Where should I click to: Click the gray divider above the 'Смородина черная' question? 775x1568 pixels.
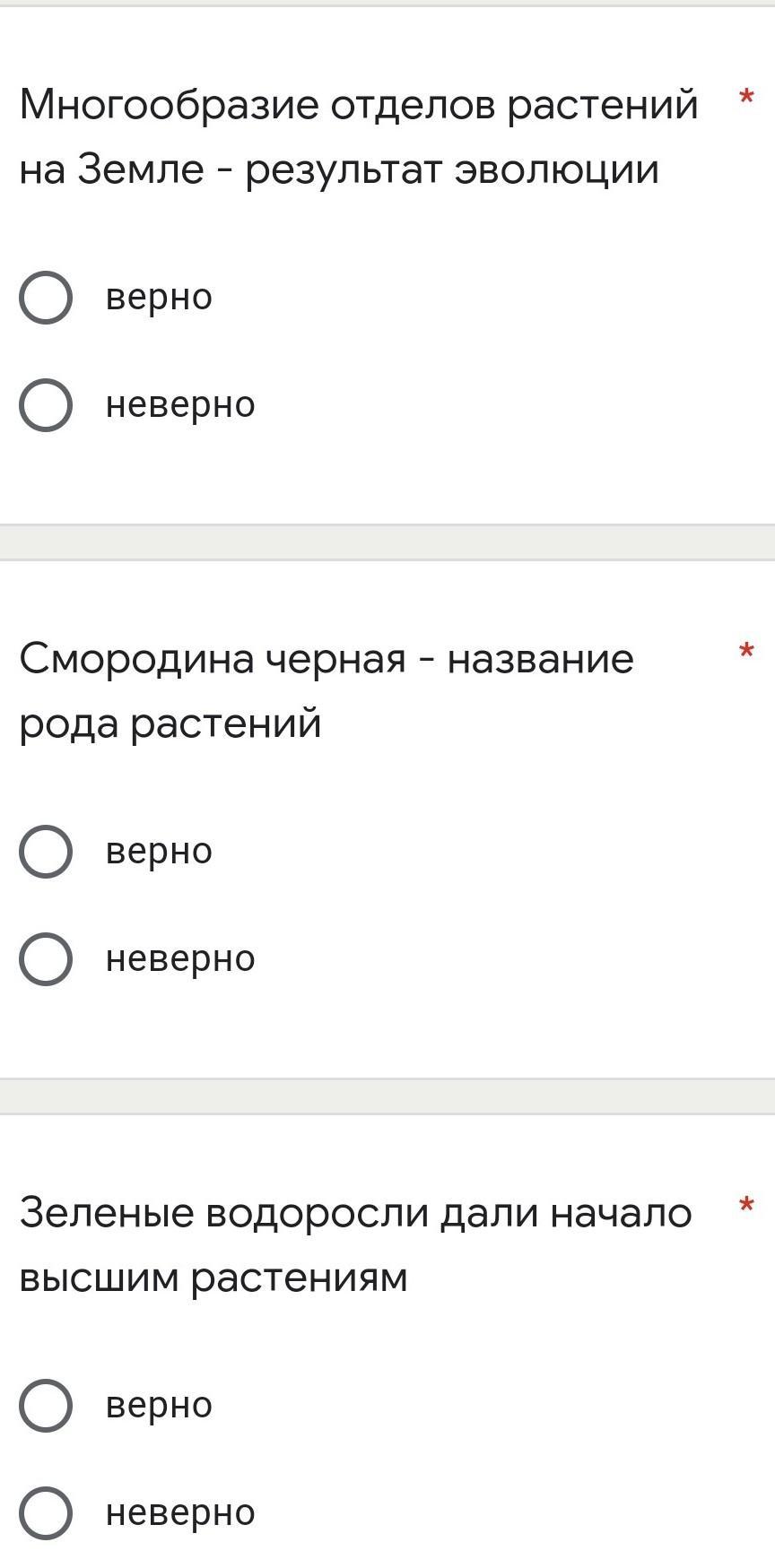tap(387, 542)
